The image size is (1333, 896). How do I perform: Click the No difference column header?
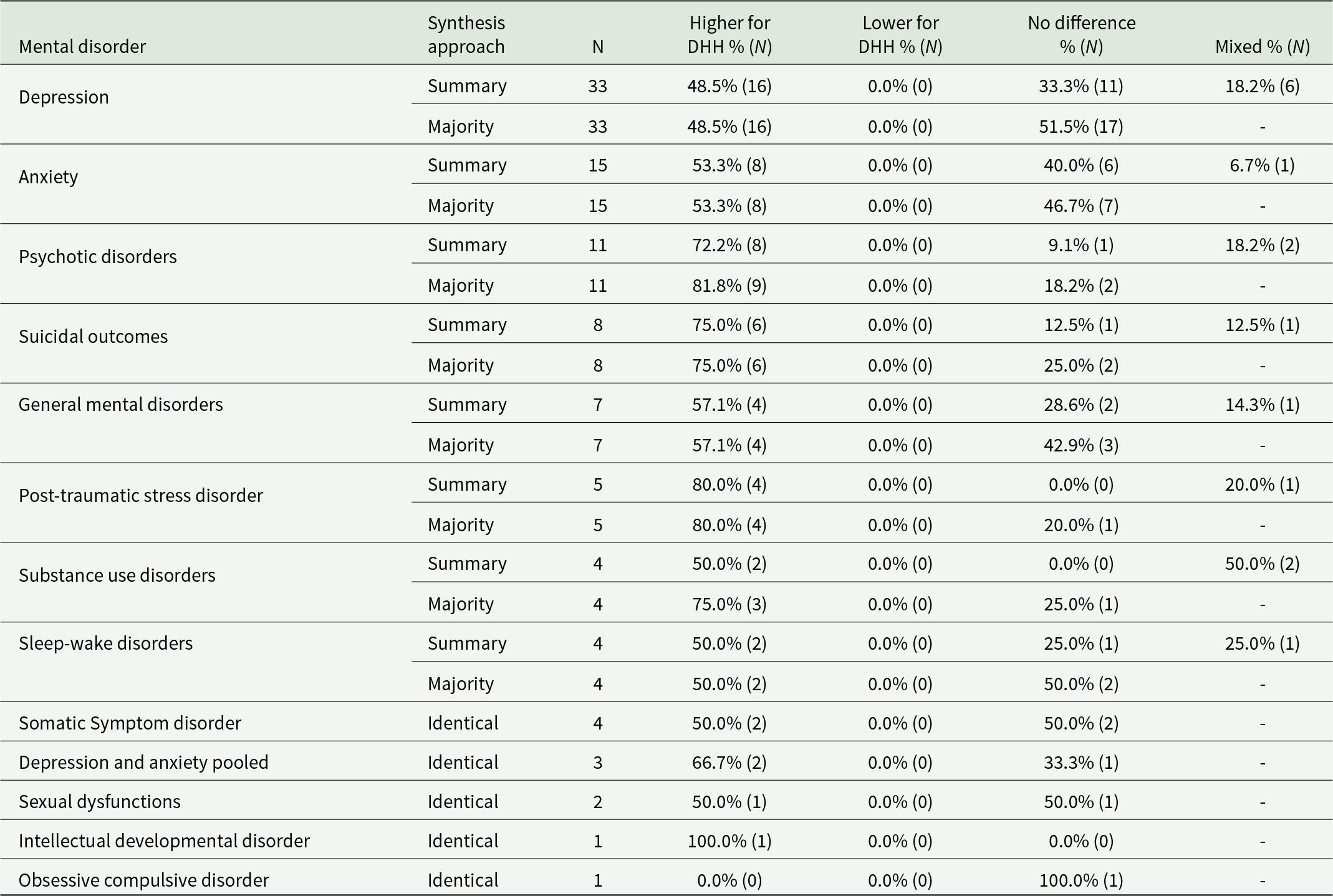[1081, 35]
